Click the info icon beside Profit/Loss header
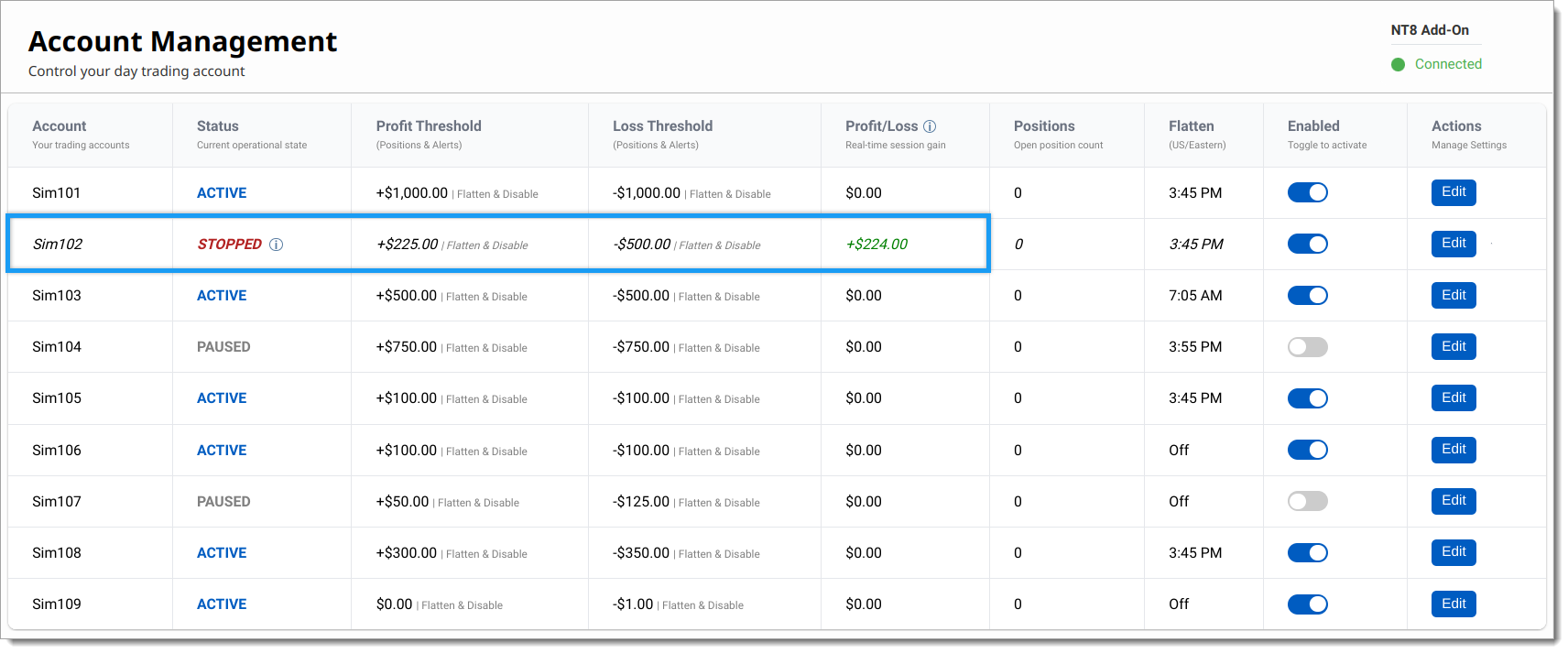This screenshot has width=1568, height=653. click(x=930, y=126)
